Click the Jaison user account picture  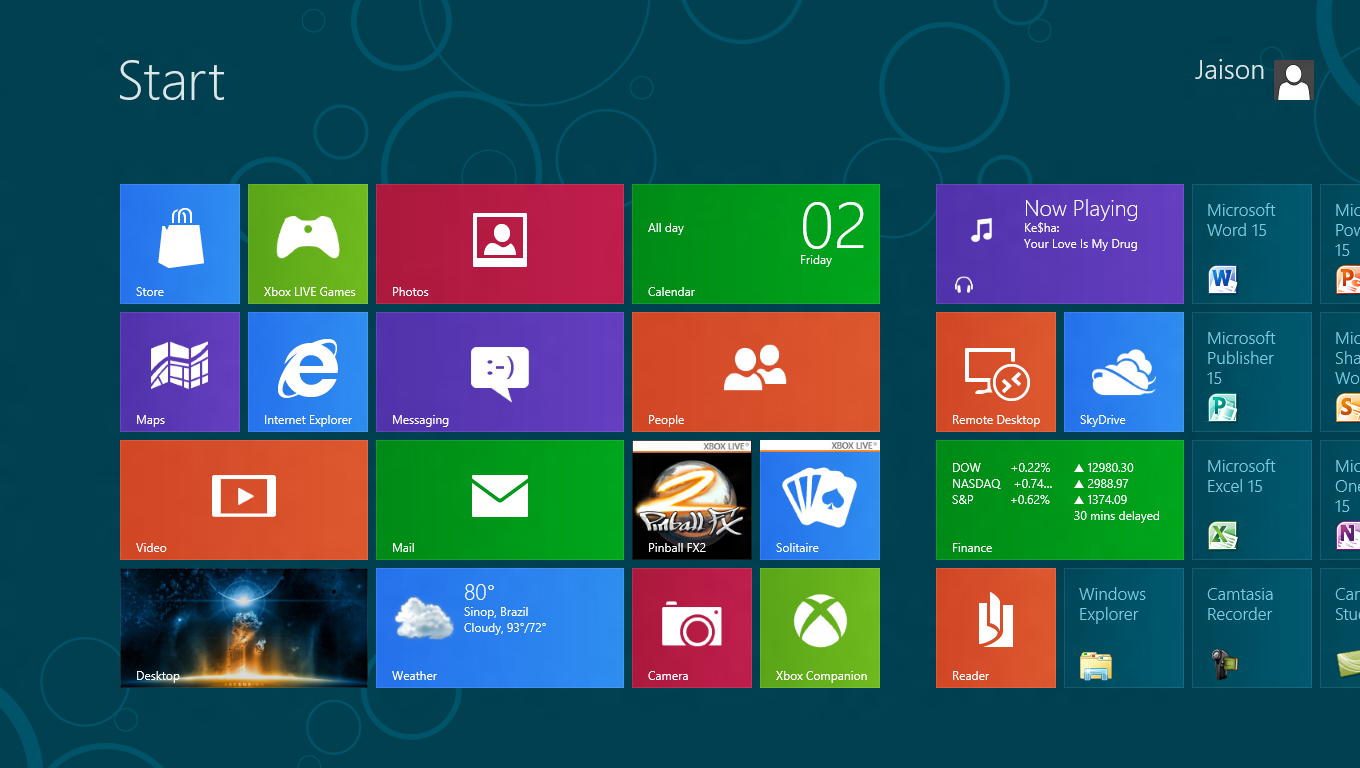coord(1293,80)
